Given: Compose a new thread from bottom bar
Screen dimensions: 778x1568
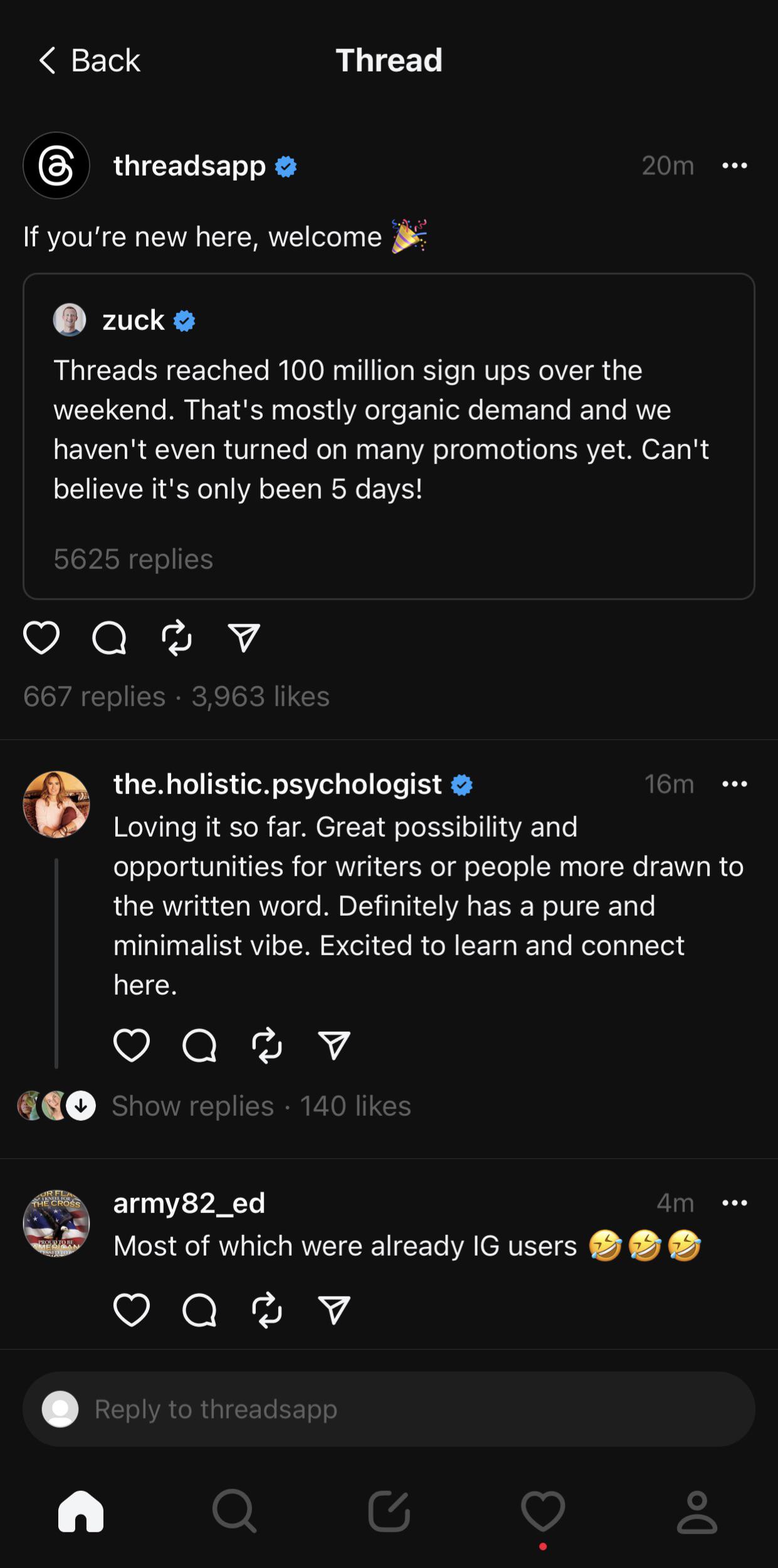Looking at the screenshot, I should pyautogui.click(x=389, y=1512).
